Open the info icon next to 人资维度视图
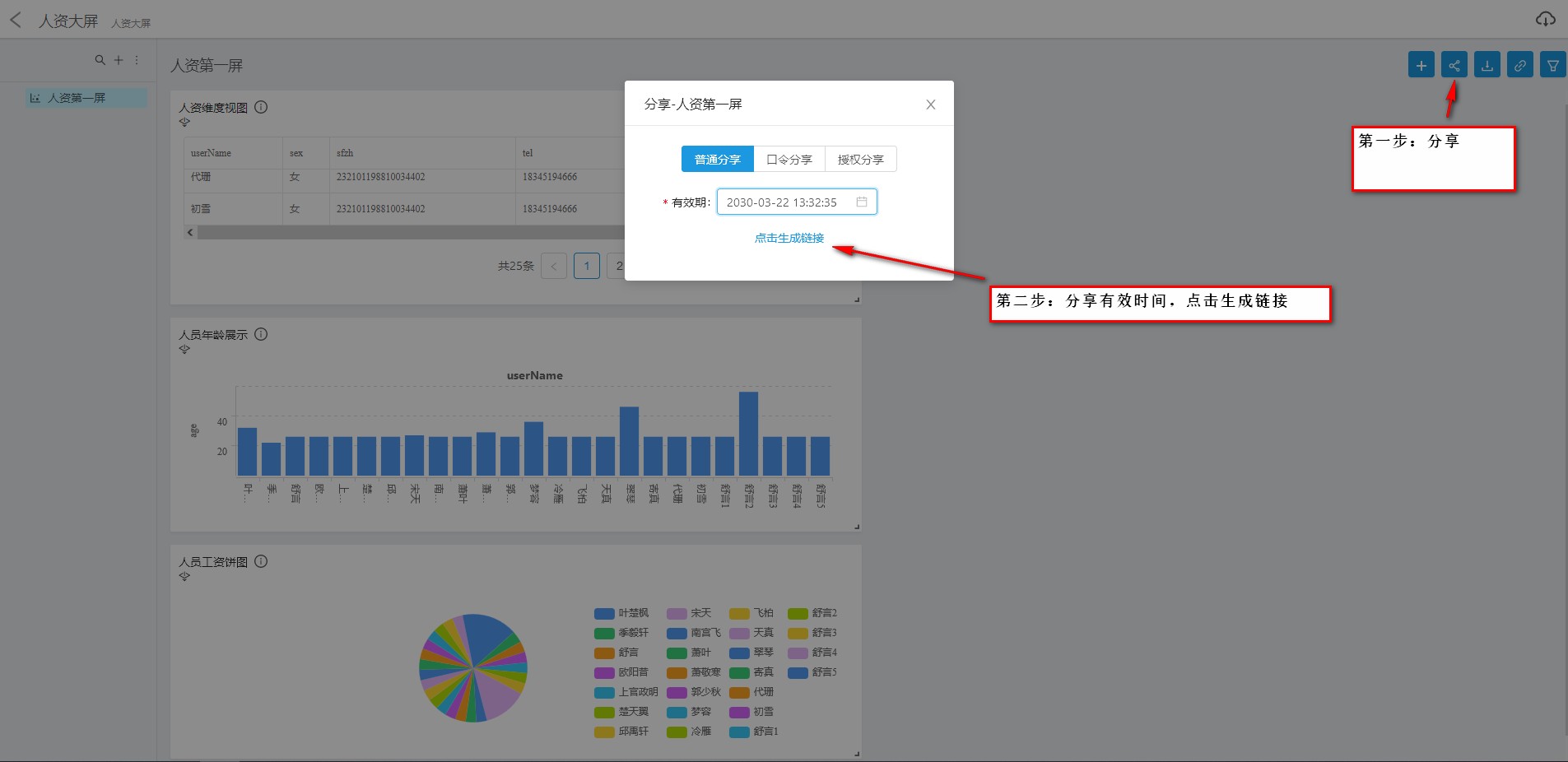 coord(261,107)
